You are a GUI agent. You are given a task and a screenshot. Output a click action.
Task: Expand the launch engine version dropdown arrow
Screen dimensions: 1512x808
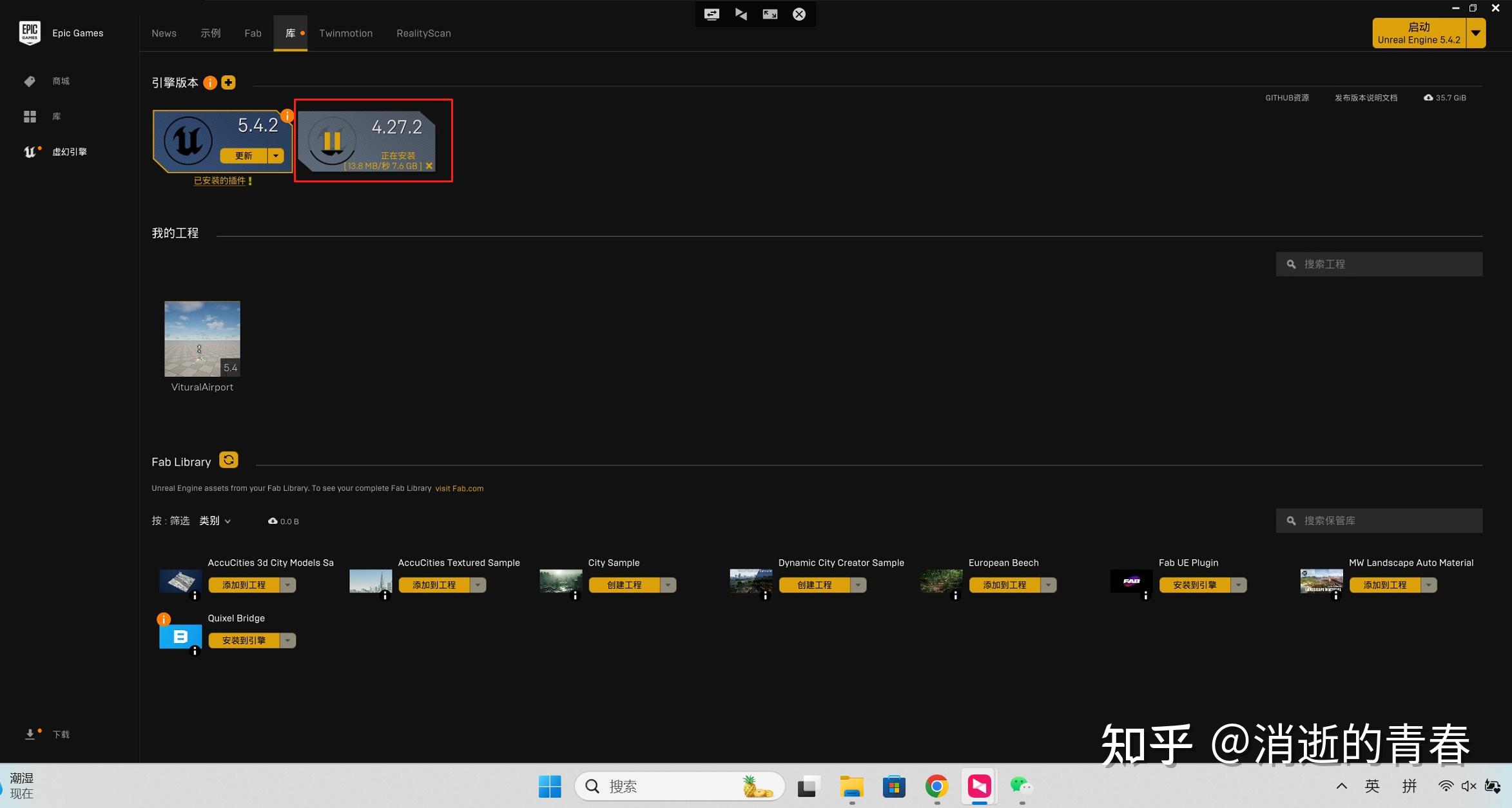tap(1476, 34)
